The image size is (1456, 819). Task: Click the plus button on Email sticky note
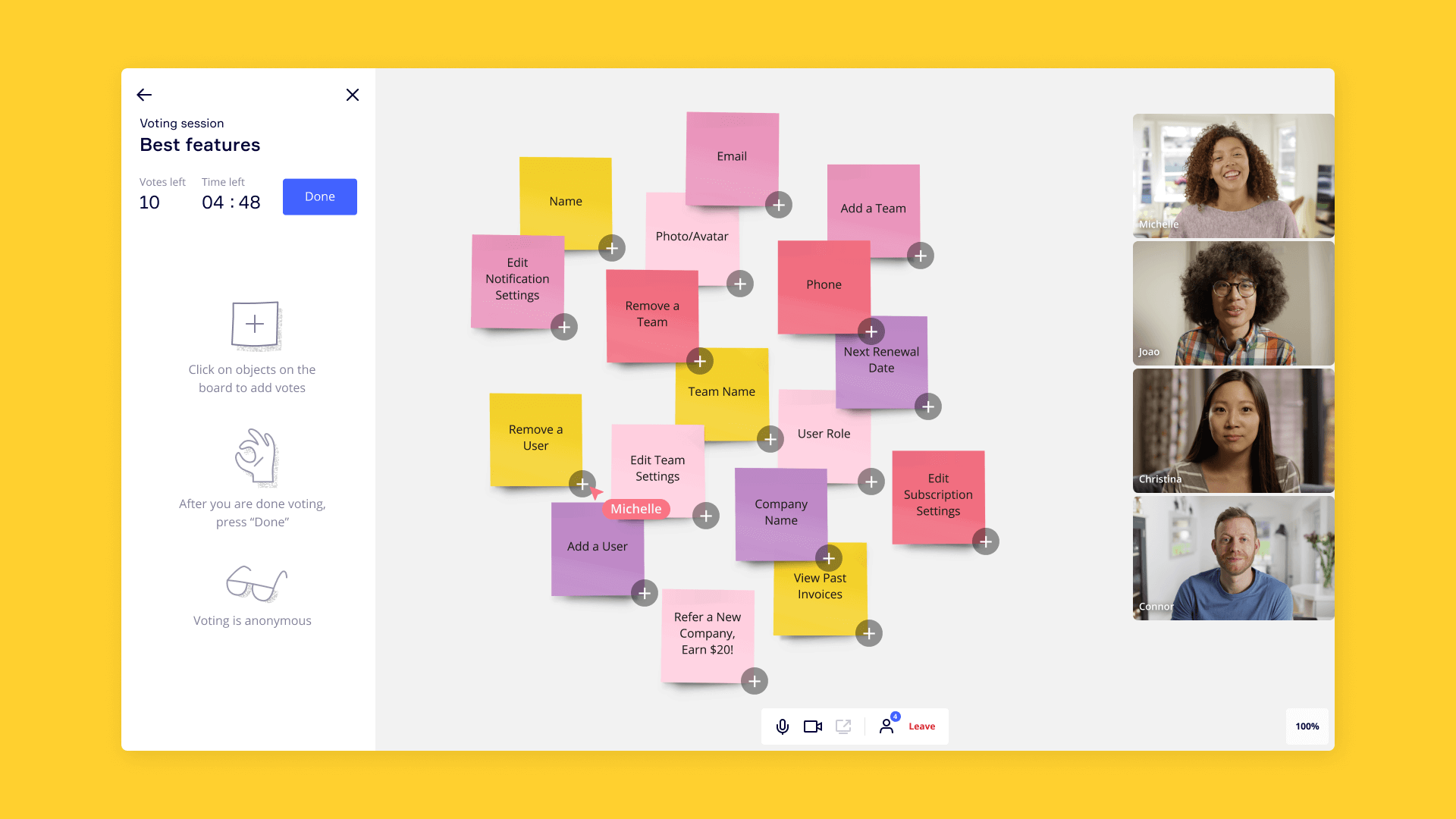click(x=778, y=205)
